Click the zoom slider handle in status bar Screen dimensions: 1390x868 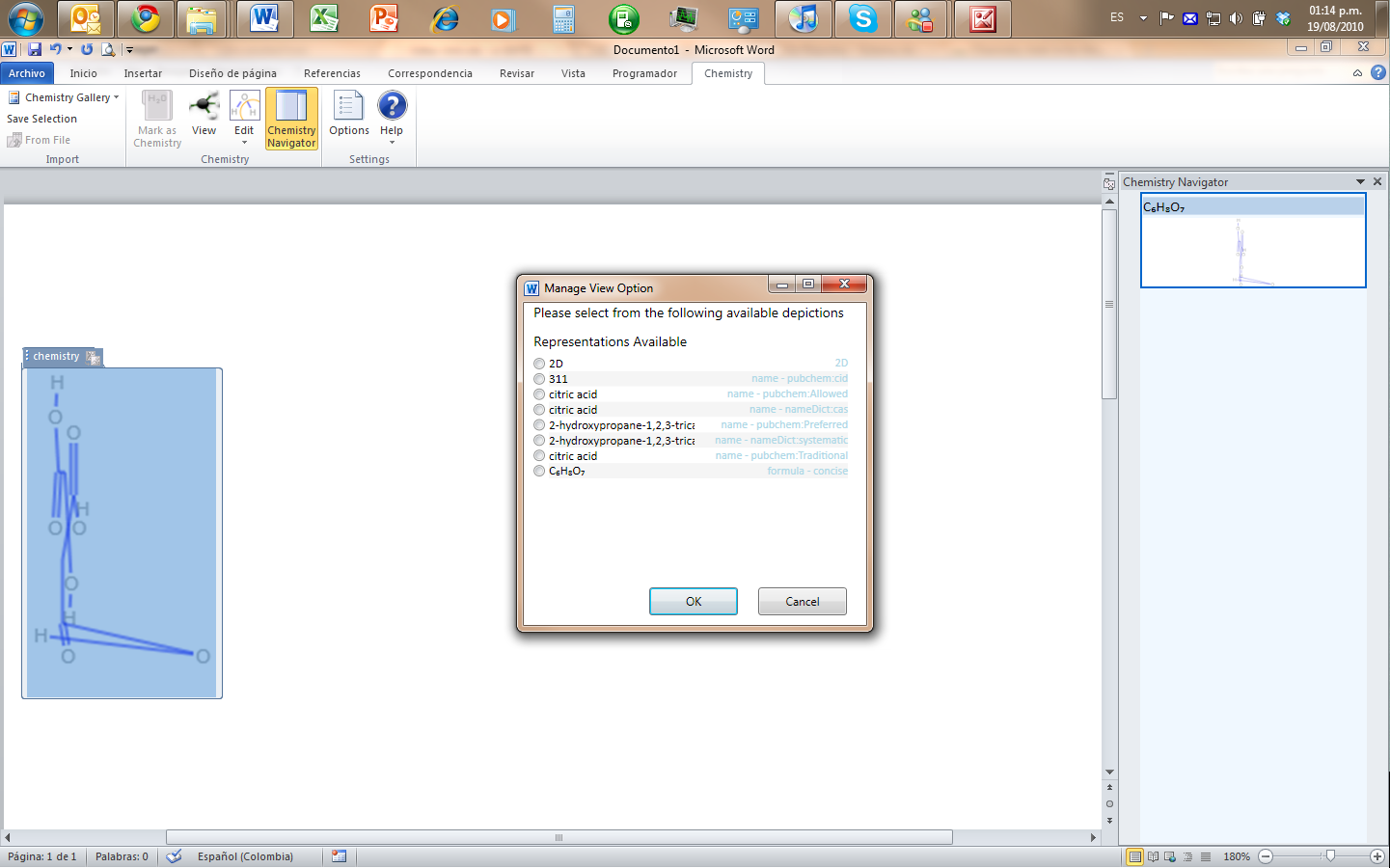pyautogui.click(x=1330, y=856)
